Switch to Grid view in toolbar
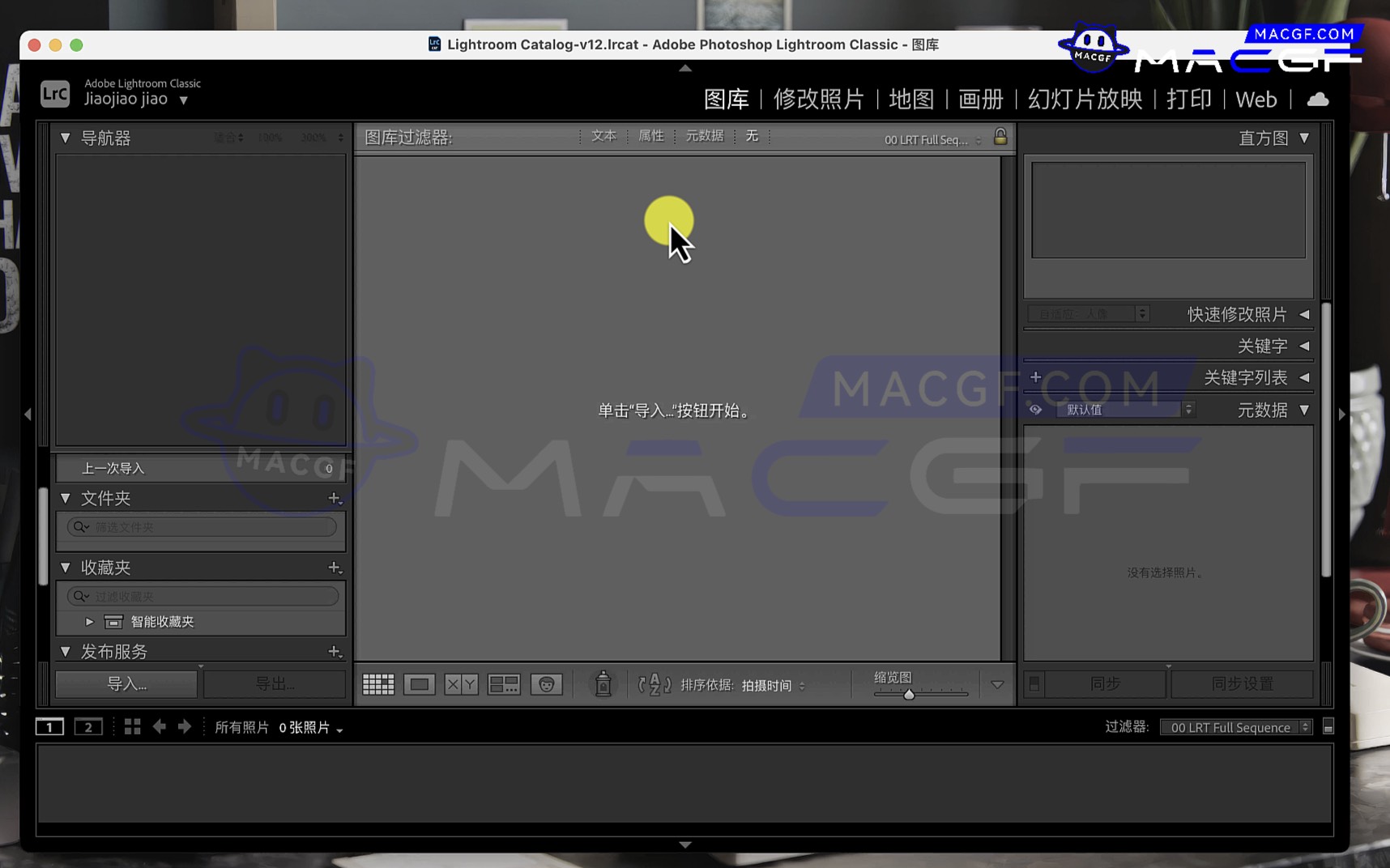Viewport: 1390px width, 868px height. point(377,684)
